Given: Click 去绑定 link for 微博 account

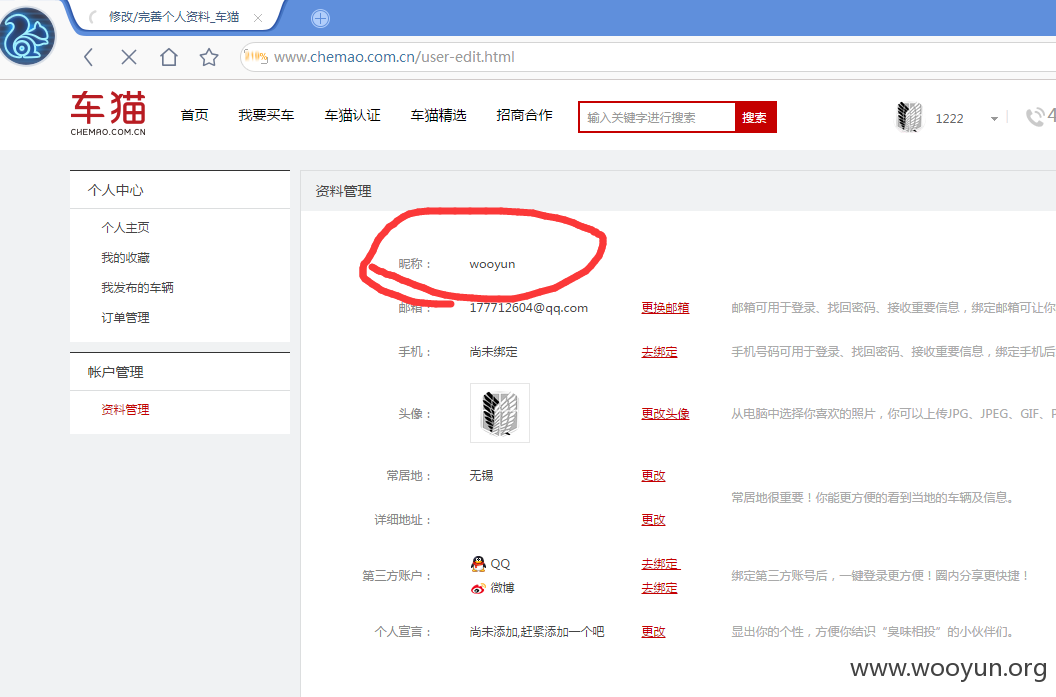Looking at the screenshot, I should [x=659, y=588].
